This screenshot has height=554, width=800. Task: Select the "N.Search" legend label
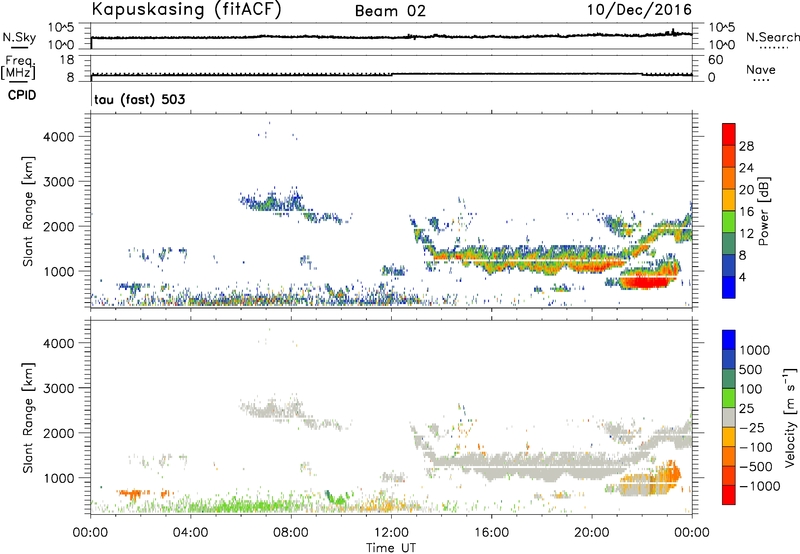[x=772, y=37]
